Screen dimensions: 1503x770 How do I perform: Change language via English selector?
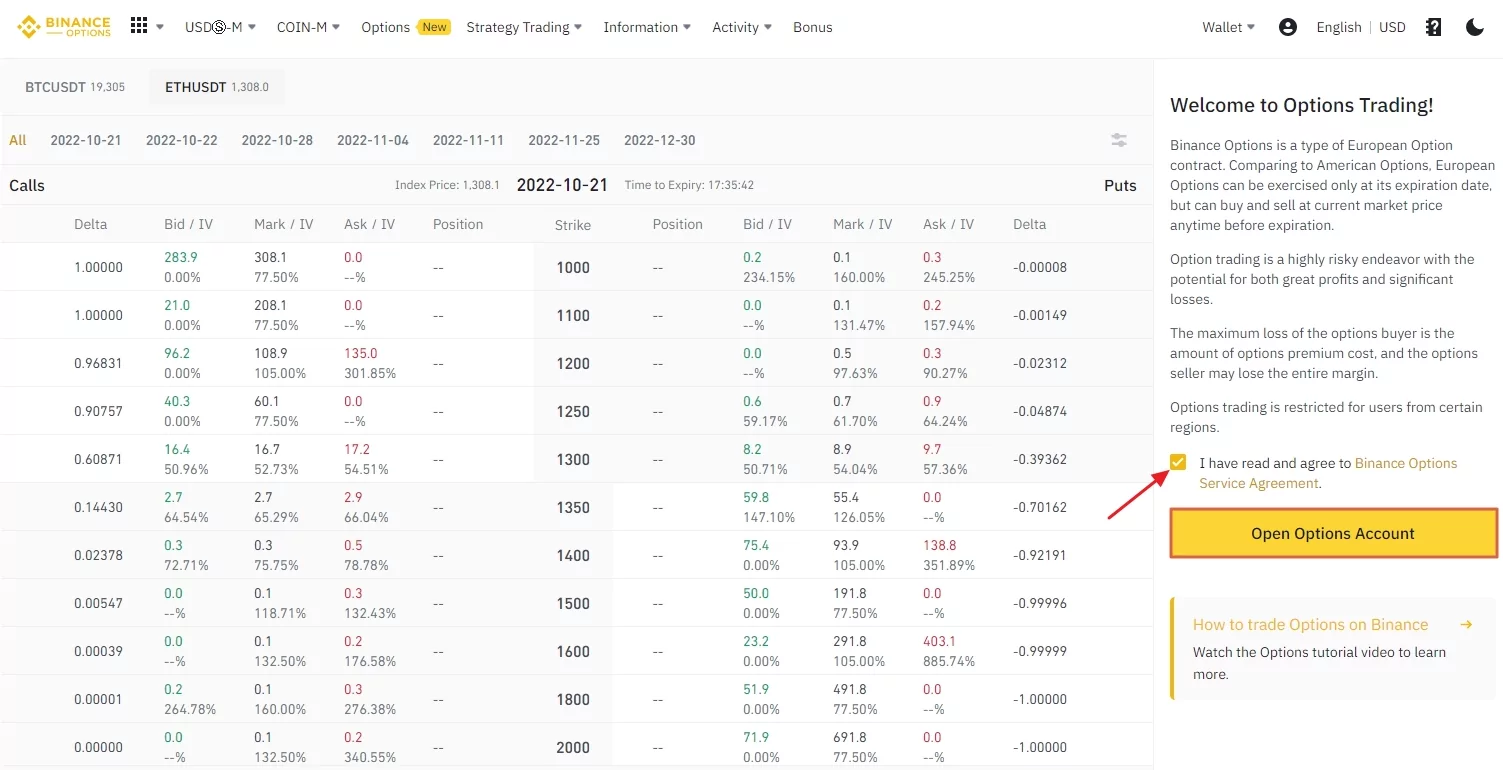1338,27
